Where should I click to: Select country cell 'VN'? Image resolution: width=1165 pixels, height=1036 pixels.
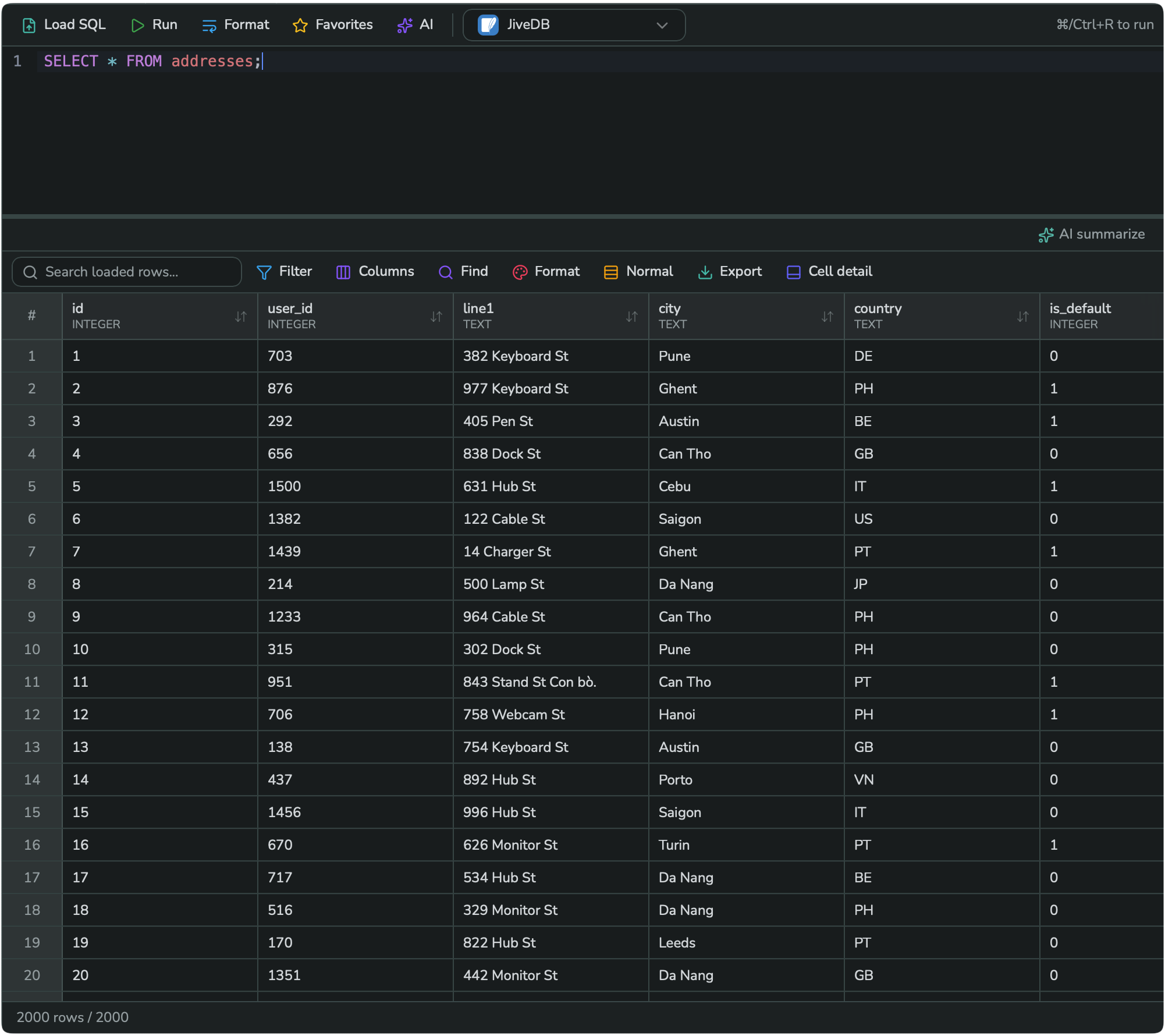click(942, 780)
